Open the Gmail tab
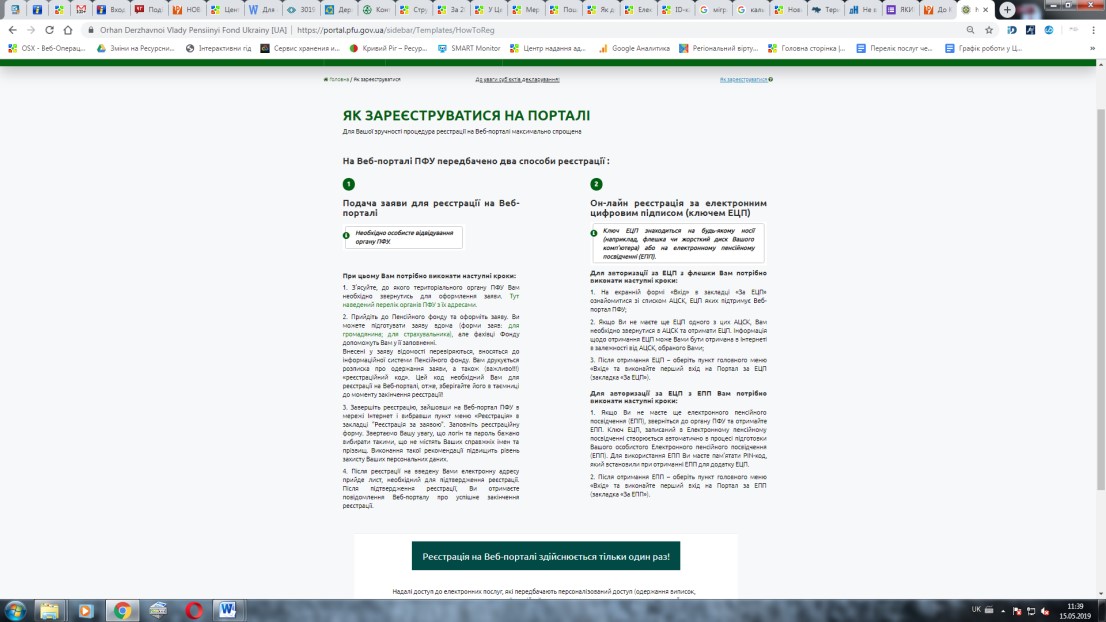The width and height of the screenshot is (1106, 622). [81, 10]
